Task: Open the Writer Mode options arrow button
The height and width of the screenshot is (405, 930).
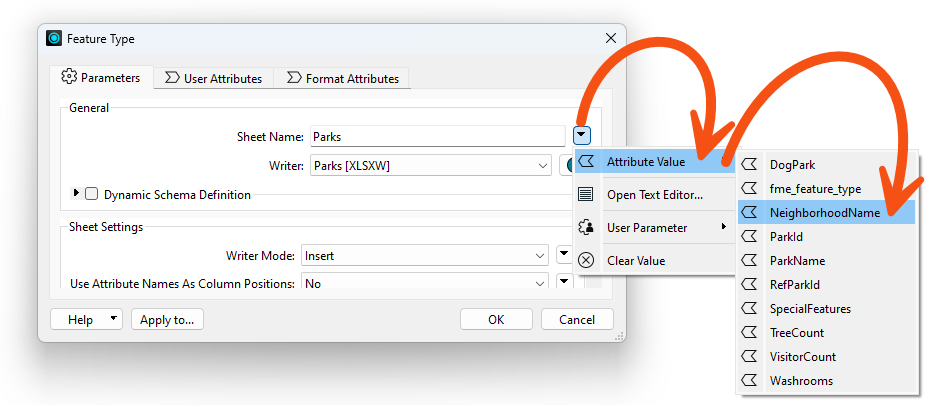Action: tap(564, 256)
